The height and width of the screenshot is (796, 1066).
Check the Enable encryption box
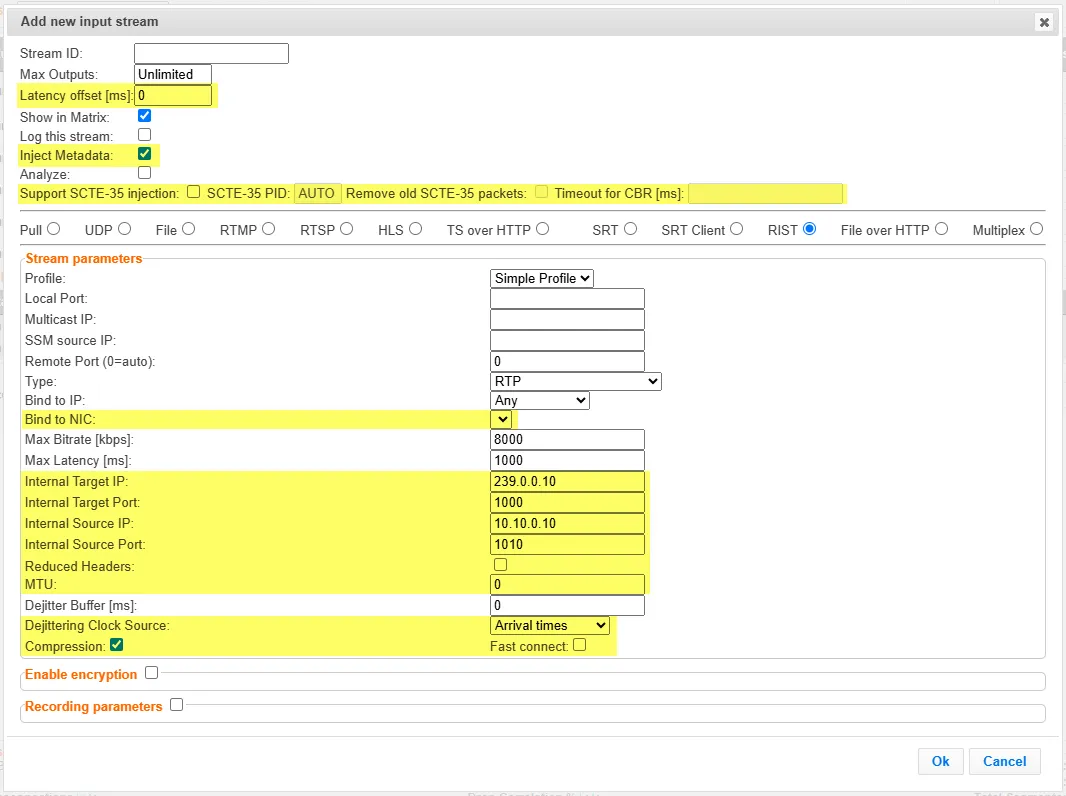pyautogui.click(x=152, y=672)
